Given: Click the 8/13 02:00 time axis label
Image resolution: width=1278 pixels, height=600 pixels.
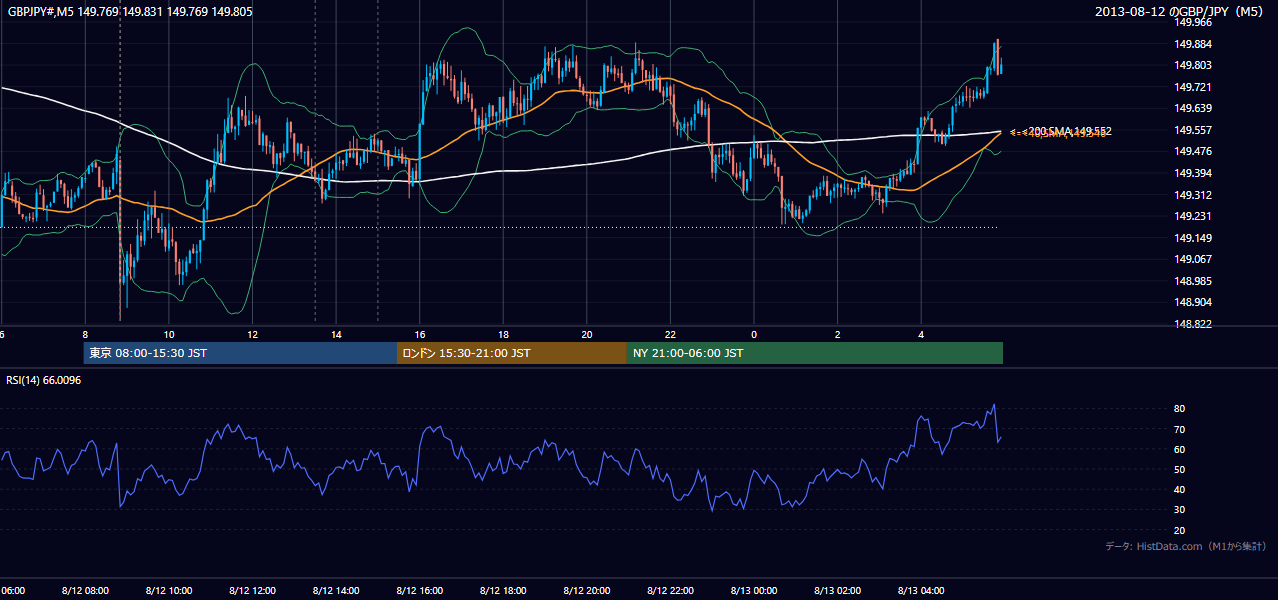Looking at the screenshot, I should point(837,591).
